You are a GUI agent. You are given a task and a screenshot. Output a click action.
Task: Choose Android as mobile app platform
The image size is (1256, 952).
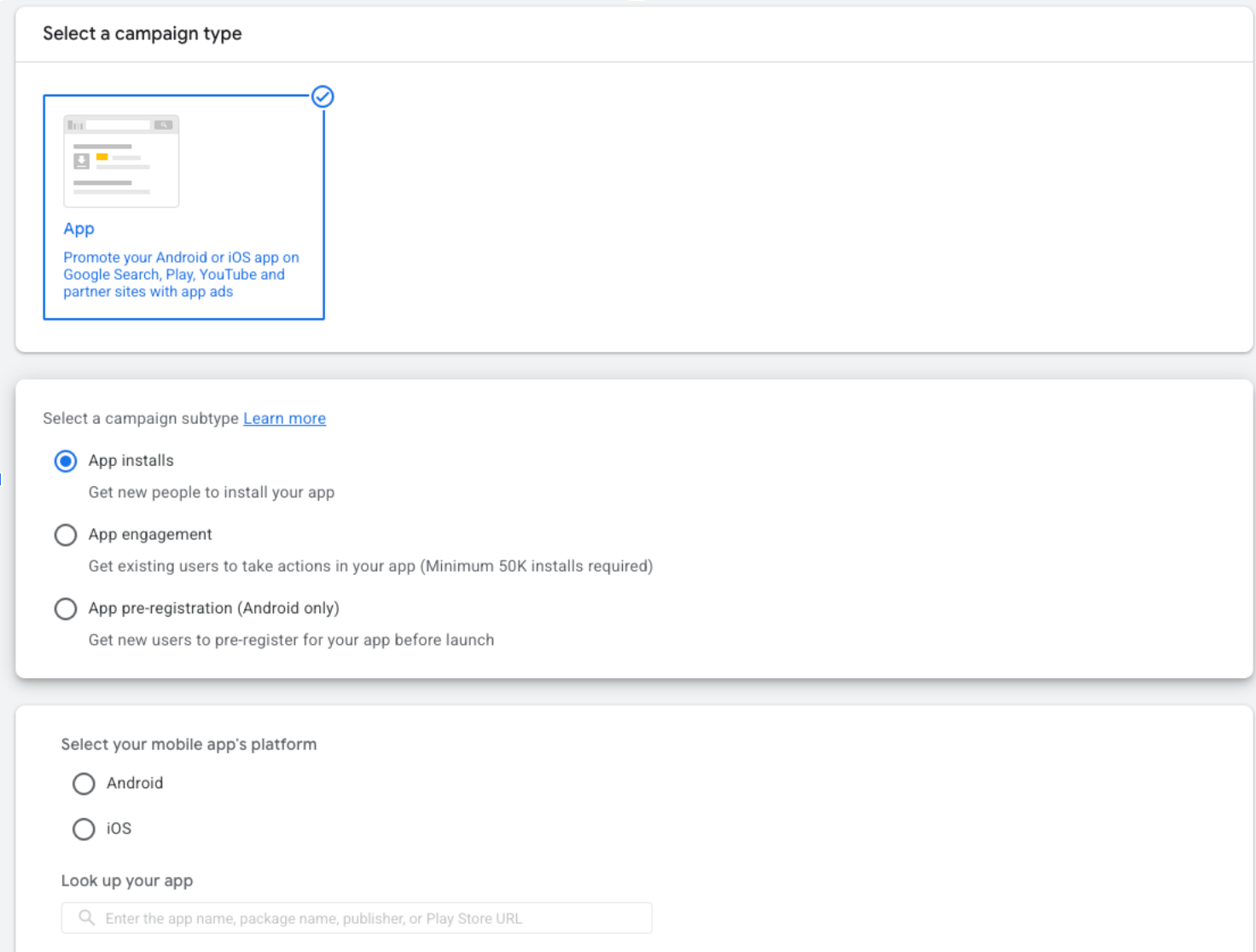84,783
